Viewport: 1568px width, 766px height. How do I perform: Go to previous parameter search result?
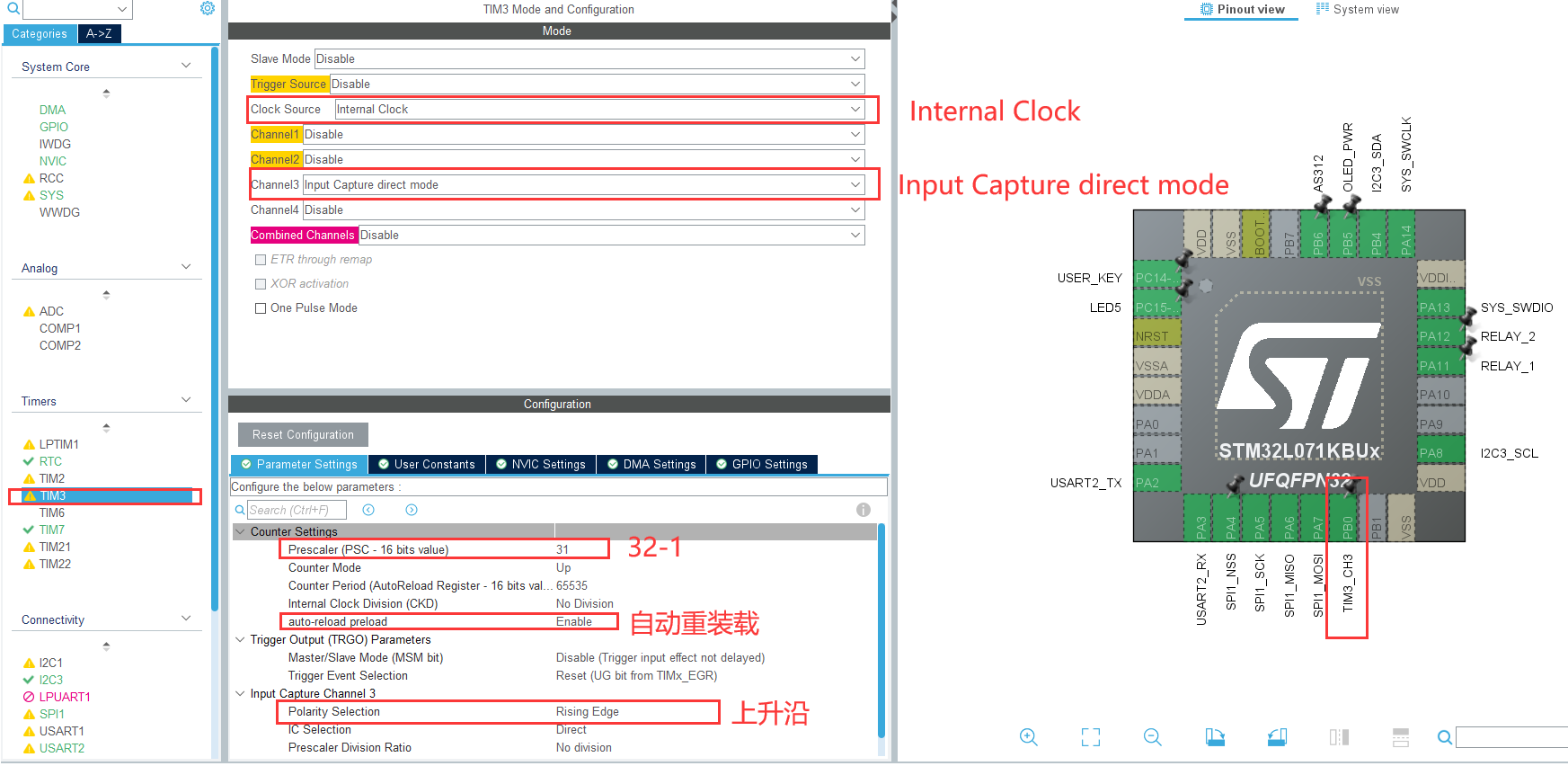point(368,510)
